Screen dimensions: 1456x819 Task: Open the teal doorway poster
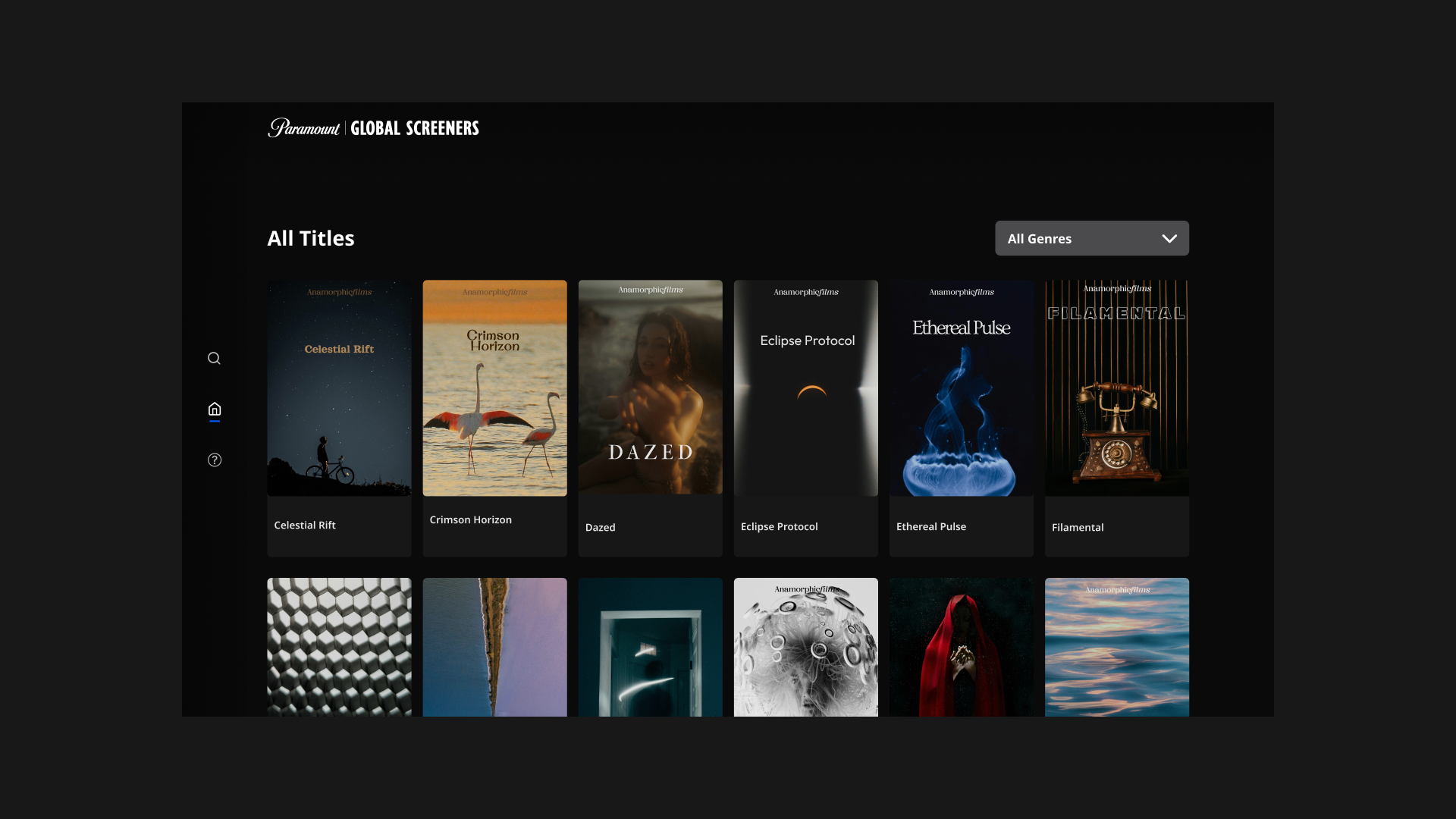point(650,647)
